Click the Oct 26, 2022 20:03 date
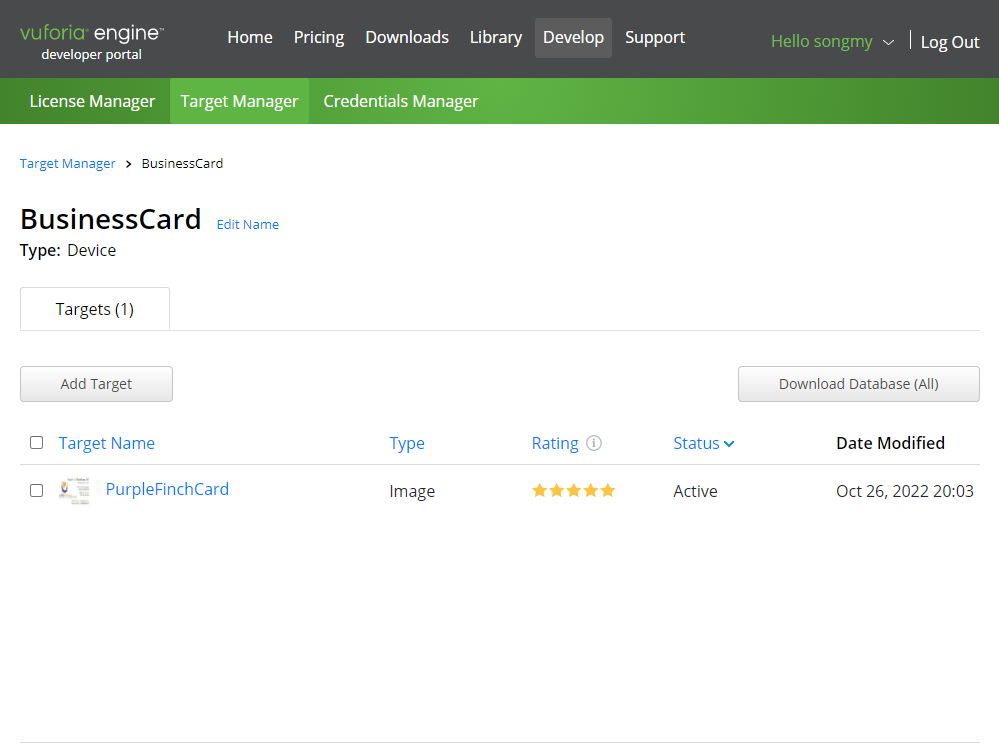Viewport: 999px width, 753px height. point(905,491)
